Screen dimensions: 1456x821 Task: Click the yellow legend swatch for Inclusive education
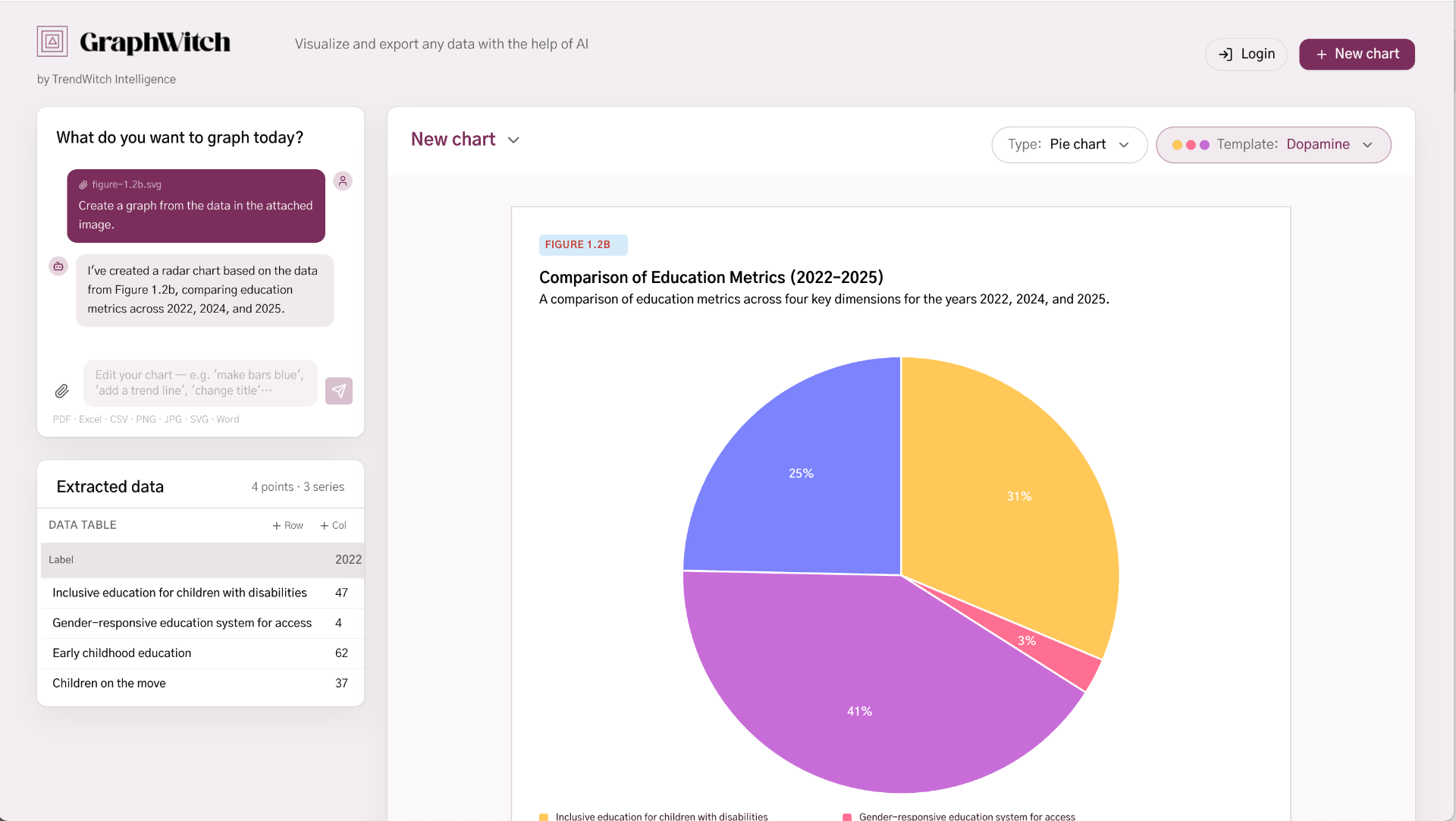pos(543,816)
